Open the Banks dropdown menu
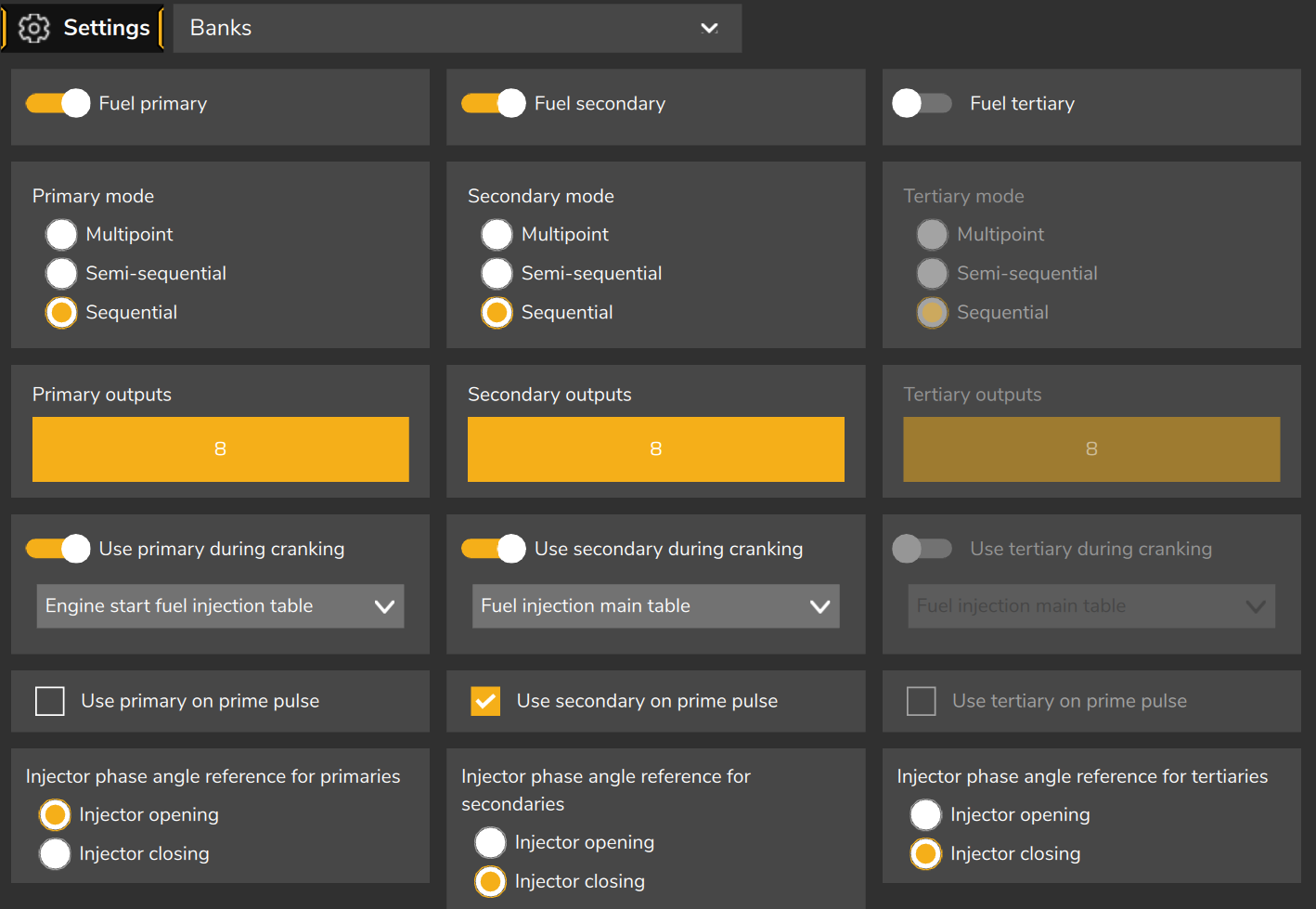 458,28
